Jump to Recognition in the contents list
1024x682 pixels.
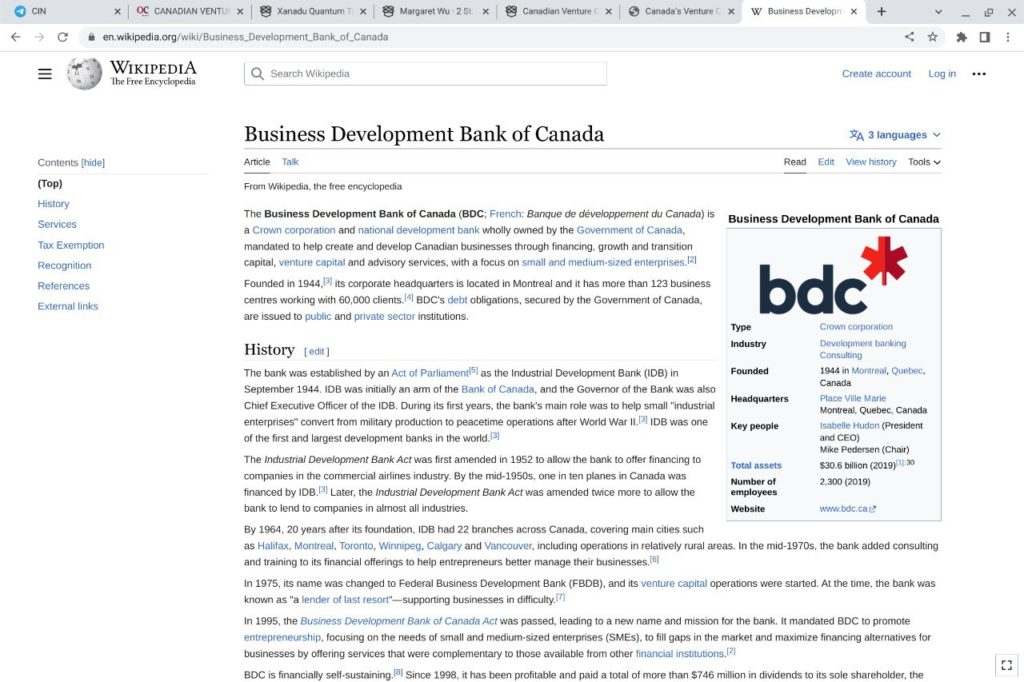[x=64, y=265]
